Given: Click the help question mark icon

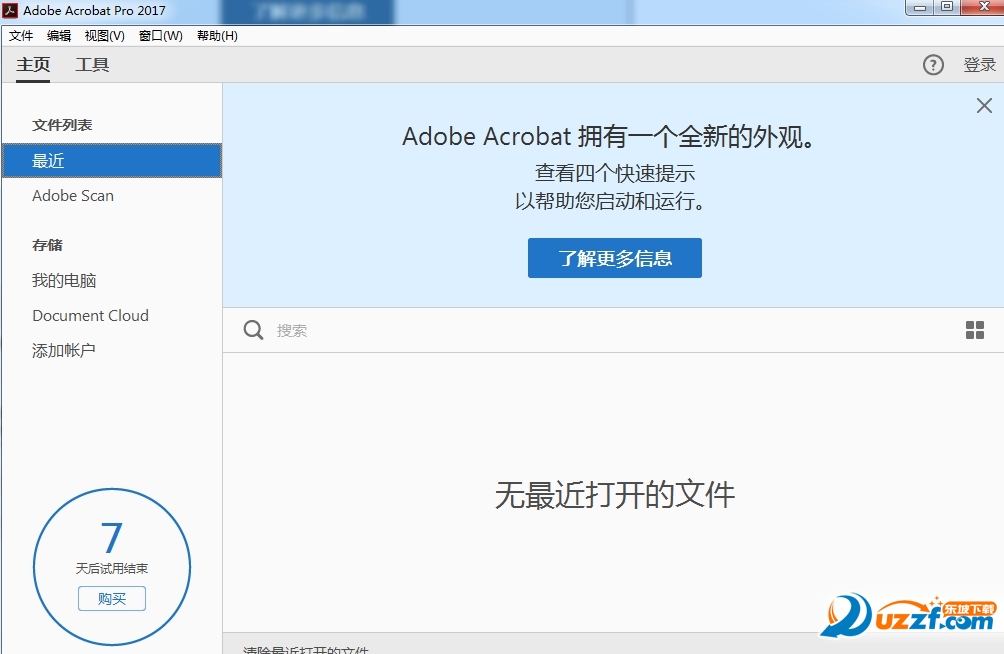Looking at the screenshot, I should pos(933,65).
